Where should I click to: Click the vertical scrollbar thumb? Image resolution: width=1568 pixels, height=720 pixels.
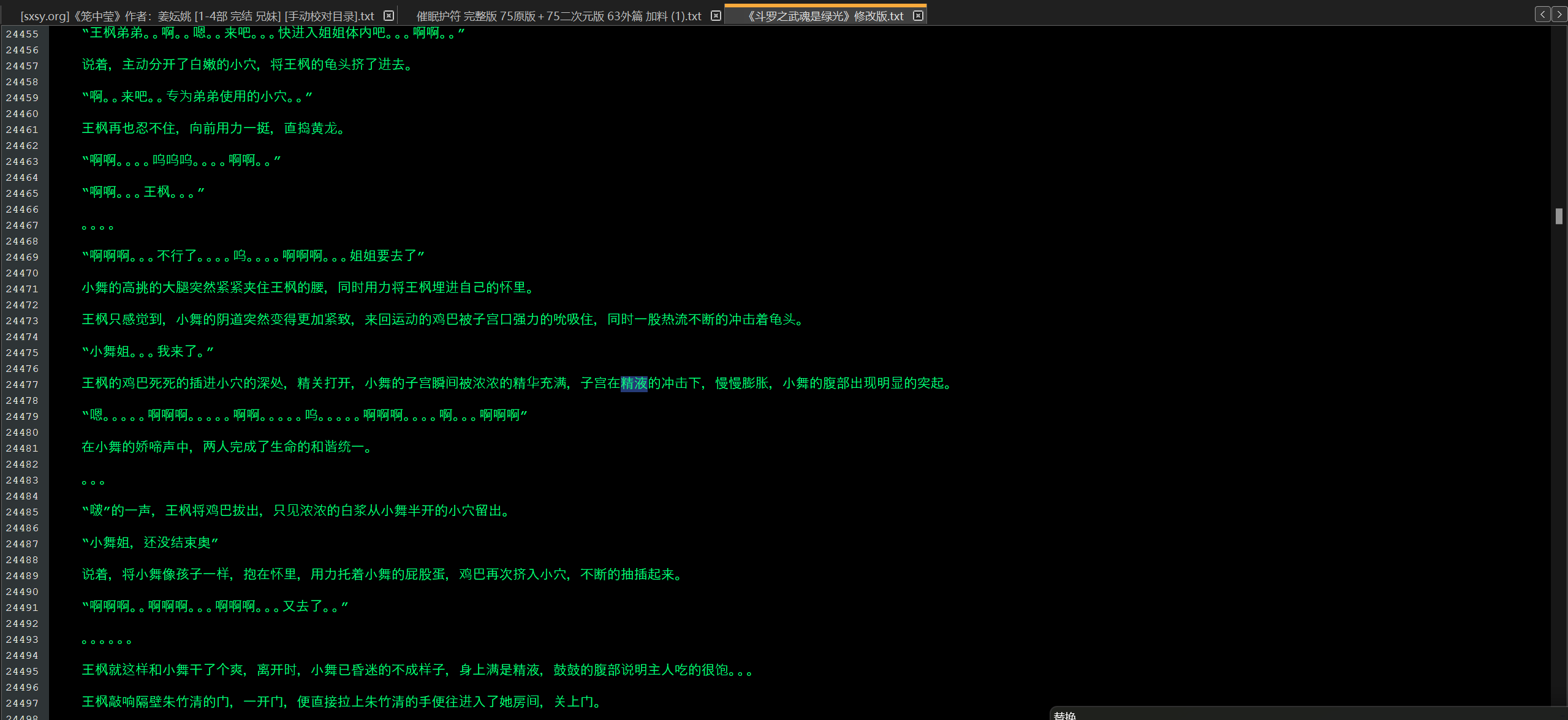(x=1559, y=216)
